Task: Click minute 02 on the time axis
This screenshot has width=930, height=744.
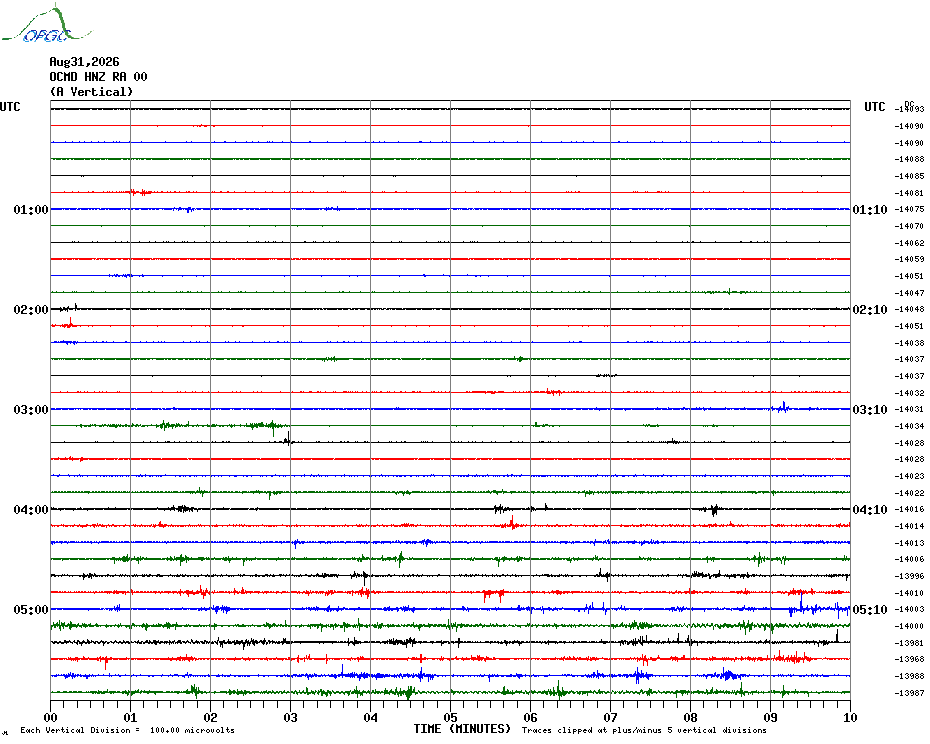Action: 211,717
